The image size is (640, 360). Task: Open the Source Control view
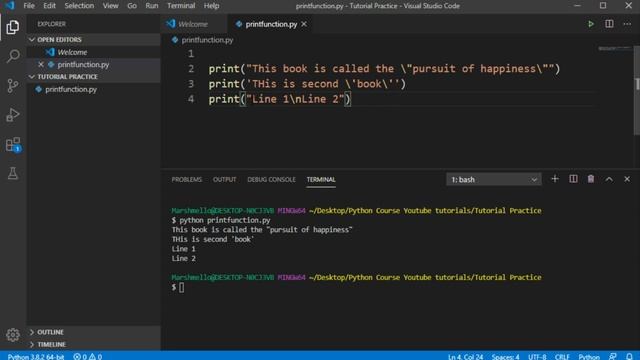(x=13, y=85)
